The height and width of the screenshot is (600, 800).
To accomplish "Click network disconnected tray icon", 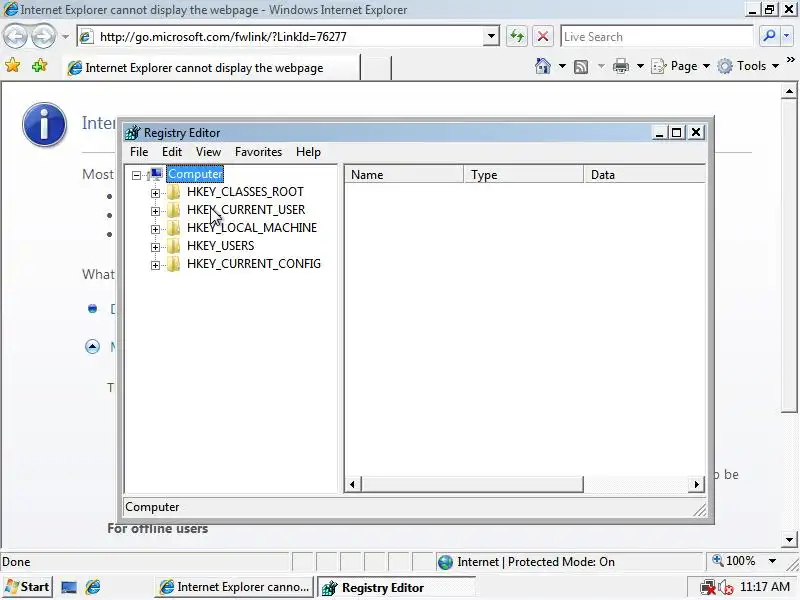I will 708,588.
